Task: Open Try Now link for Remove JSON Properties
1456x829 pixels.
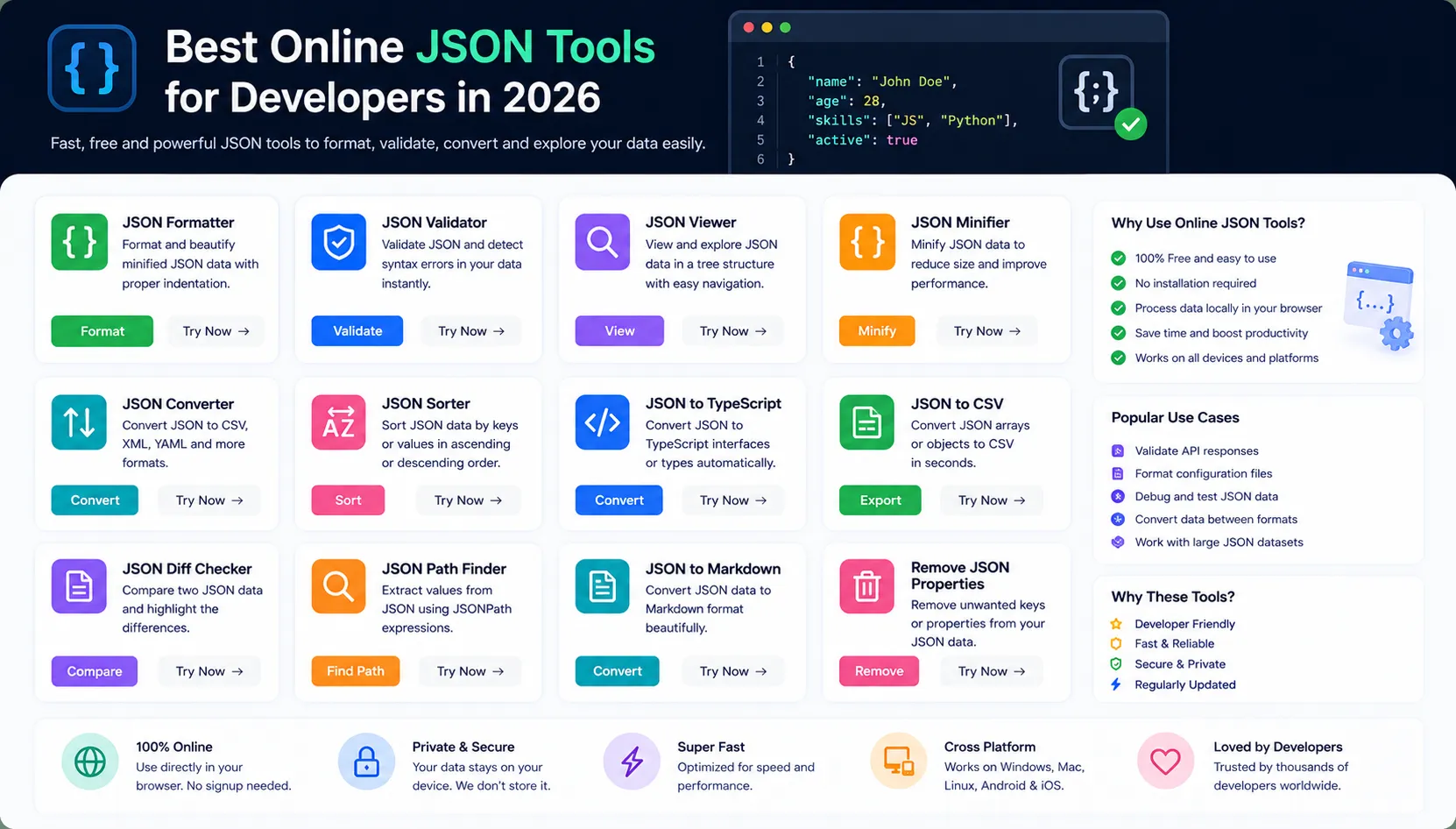Action: pyautogui.click(x=992, y=671)
